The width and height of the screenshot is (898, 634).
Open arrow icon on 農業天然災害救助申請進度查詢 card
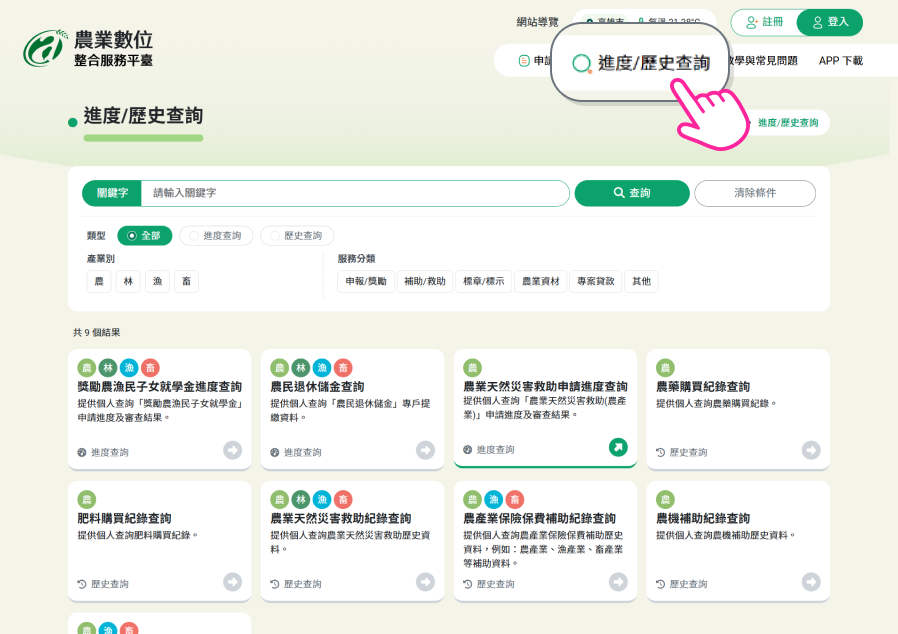618,448
